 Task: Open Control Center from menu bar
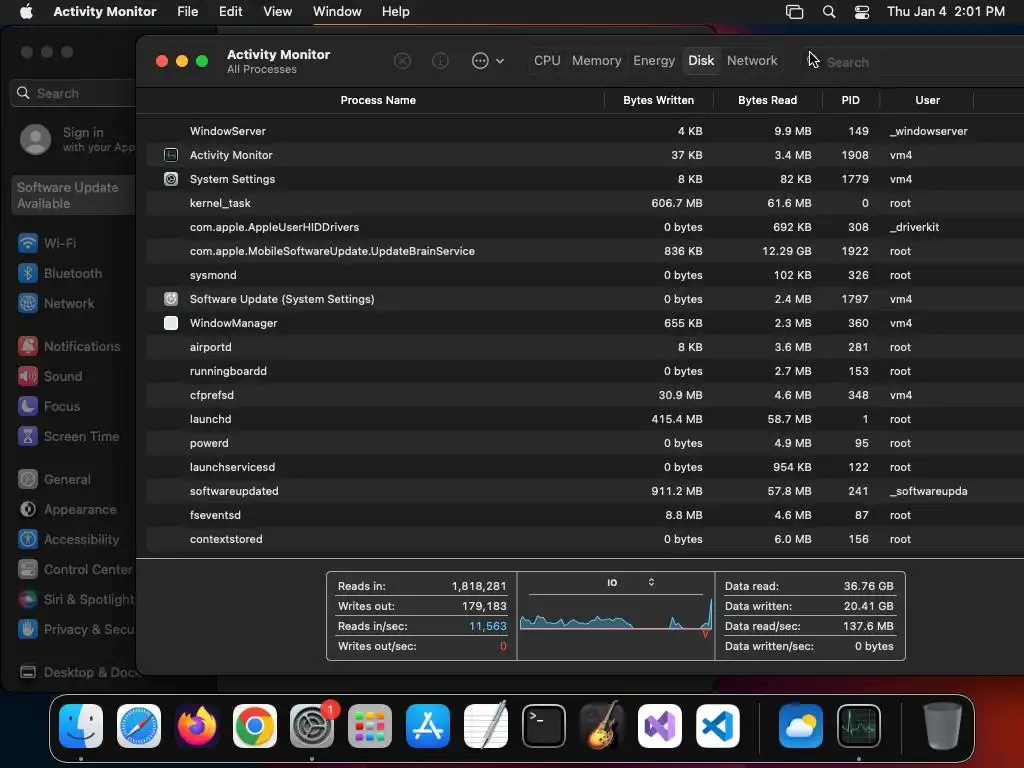tap(862, 12)
